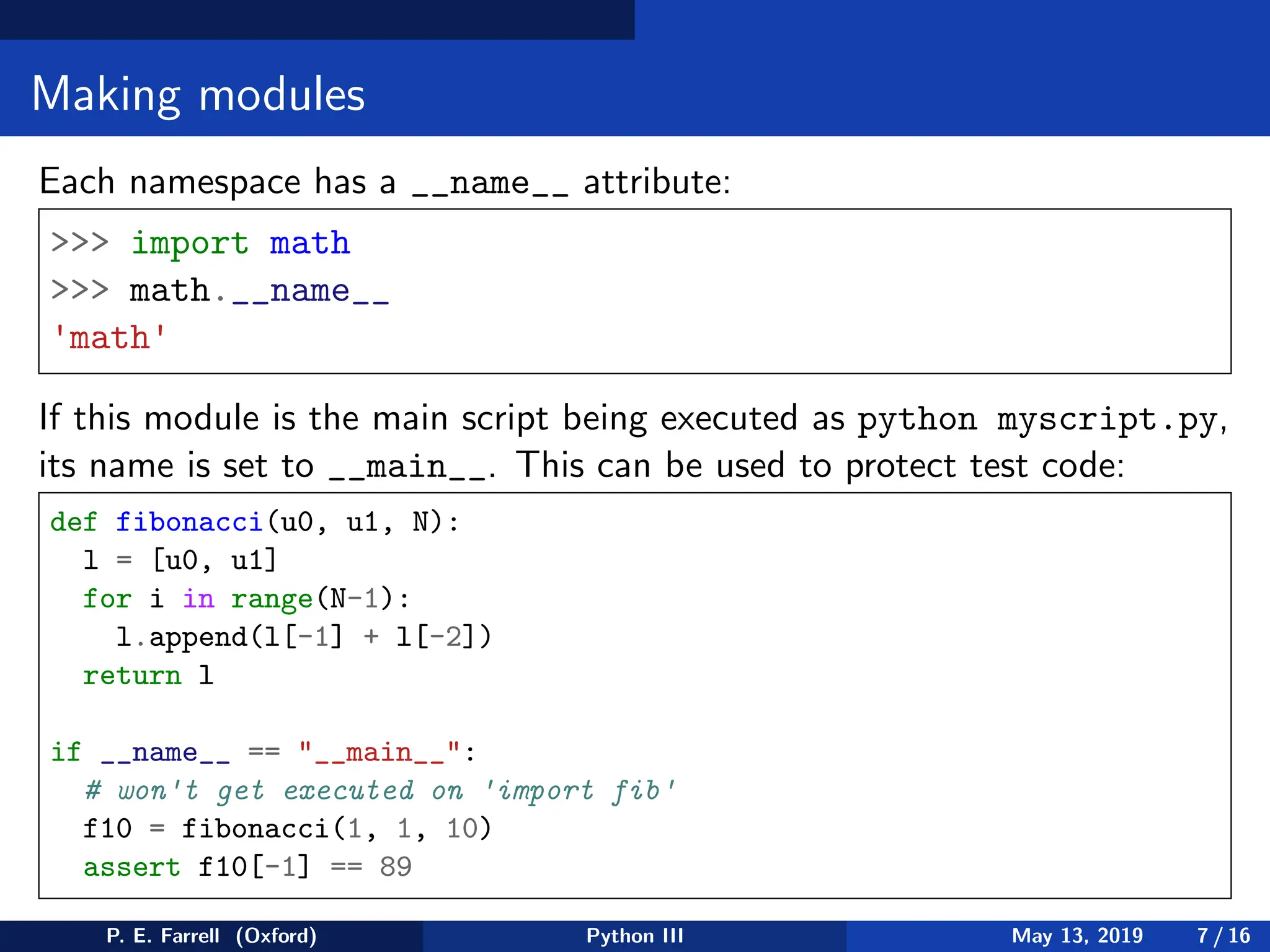Click the 'Each namespace has a __name__ attribute:' line
This screenshot has width=1270, height=952.
click(385, 182)
